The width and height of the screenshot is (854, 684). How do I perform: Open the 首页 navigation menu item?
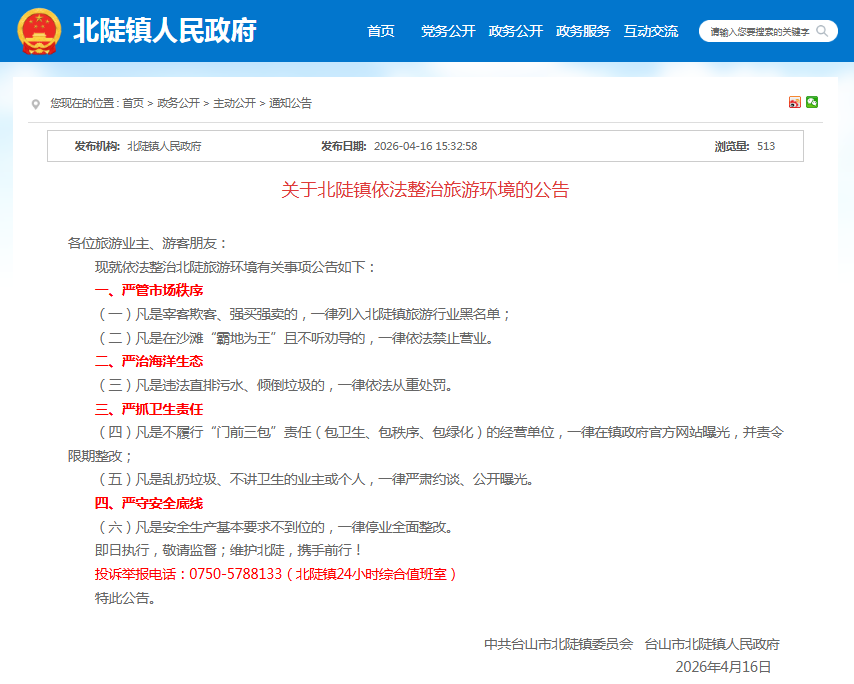[381, 31]
